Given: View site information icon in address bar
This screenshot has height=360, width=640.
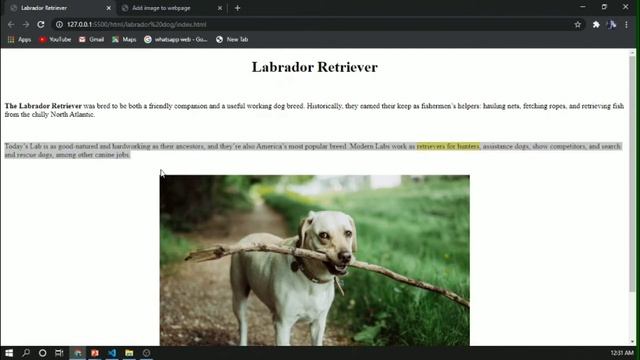Looking at the screenshot, I should coord(59,24).
